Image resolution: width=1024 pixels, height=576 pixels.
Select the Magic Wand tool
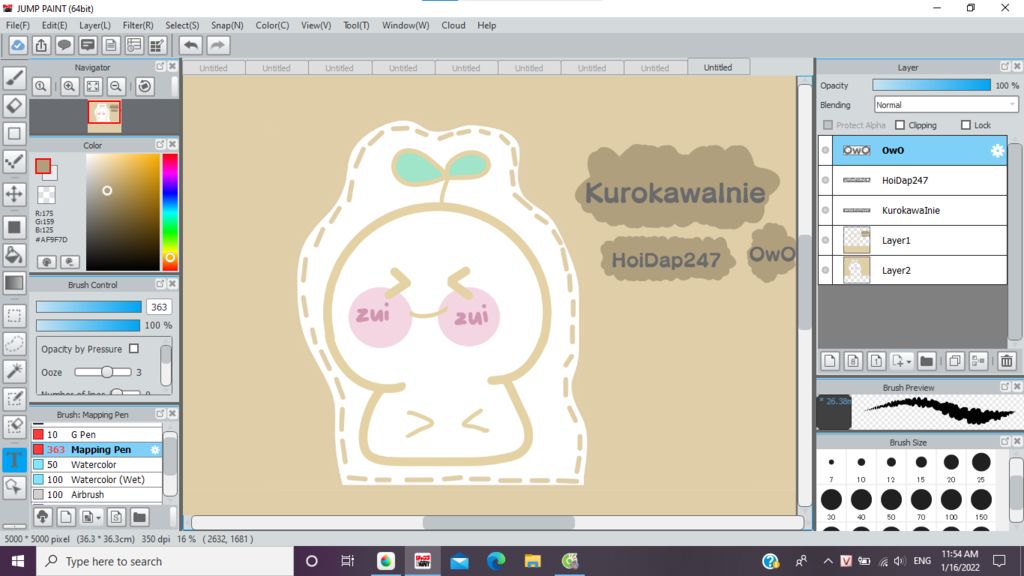pyautogui.click(x=14, y=371)
